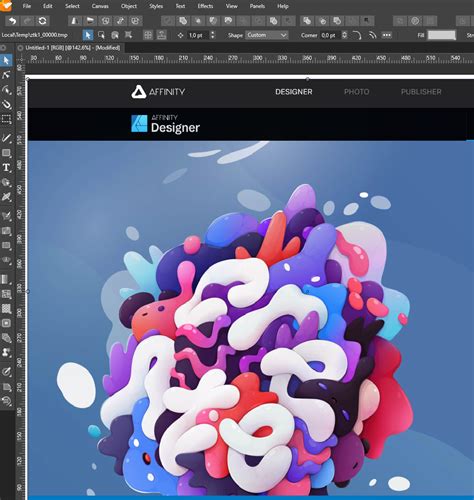Open the Effects menu
Viewport: 474px width, 500px height.
(x=205, y=6)
